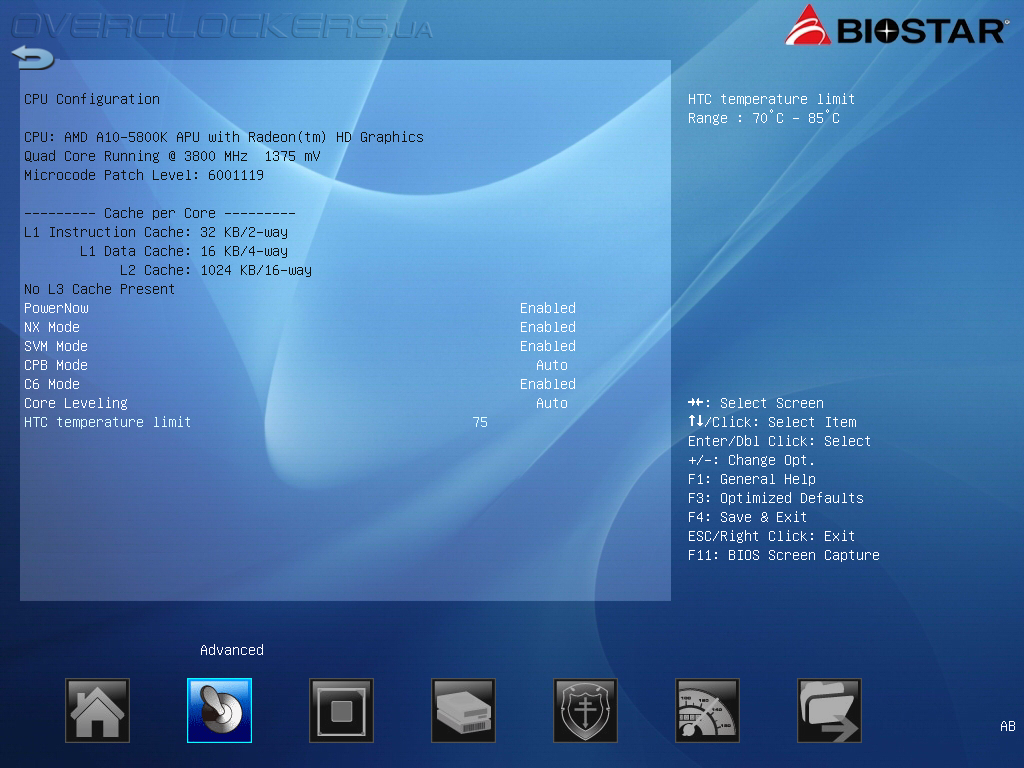1024x768 pixels.
Task: Click the ESC/Right Click: Exit hint
Action: click(771, 536)
